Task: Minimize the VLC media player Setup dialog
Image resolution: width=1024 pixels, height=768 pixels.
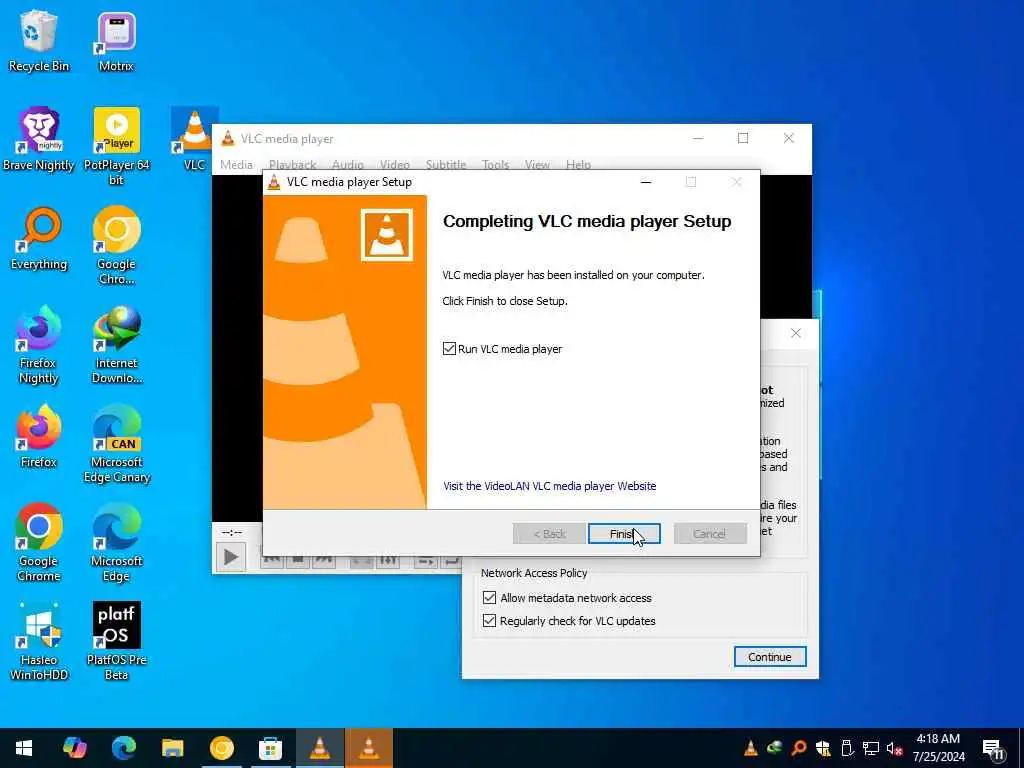Action: 646,182
